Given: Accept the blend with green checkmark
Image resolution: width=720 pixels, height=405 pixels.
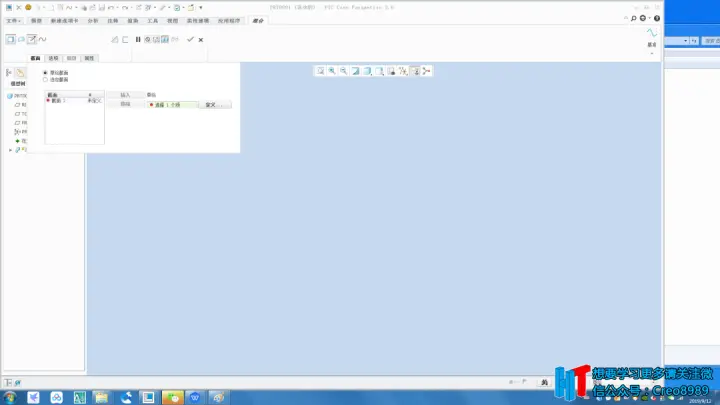Looking at the screenshot, I should (x=190, y=39).
